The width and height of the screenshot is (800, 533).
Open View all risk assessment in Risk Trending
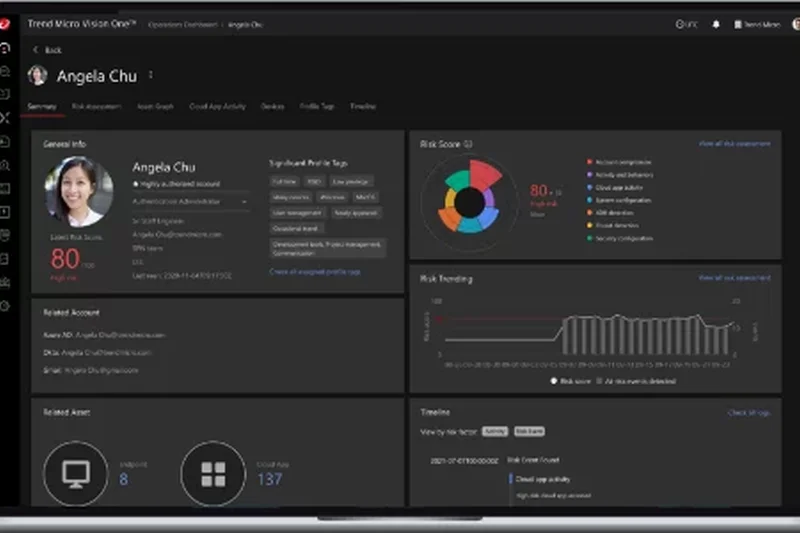pyautogui.click(x=735, y=278)
